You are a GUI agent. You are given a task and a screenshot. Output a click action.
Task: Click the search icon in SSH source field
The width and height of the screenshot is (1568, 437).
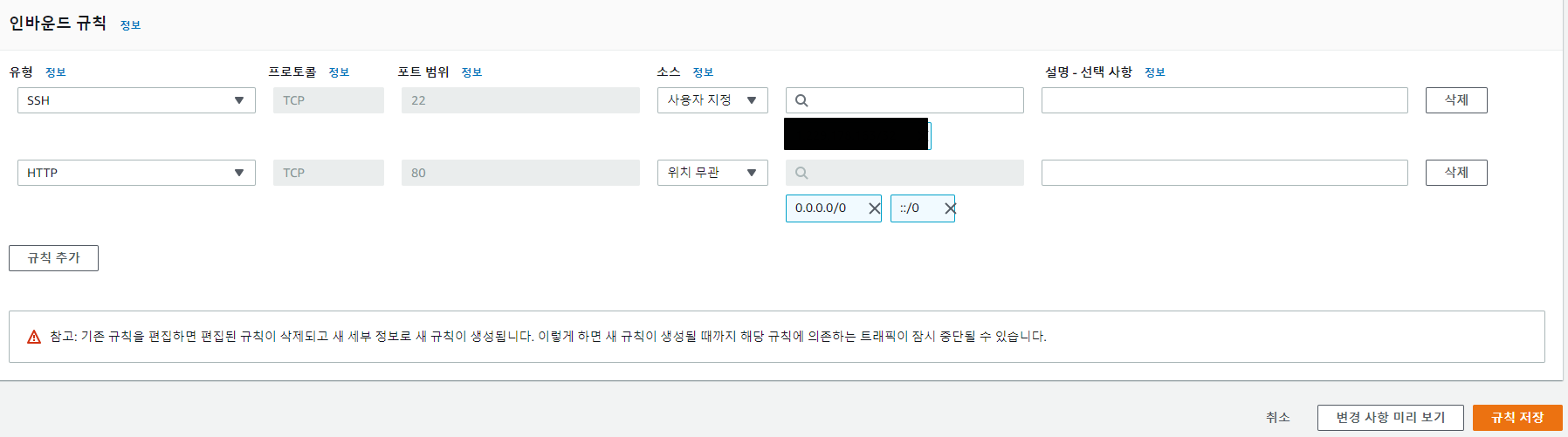point(801,100)
